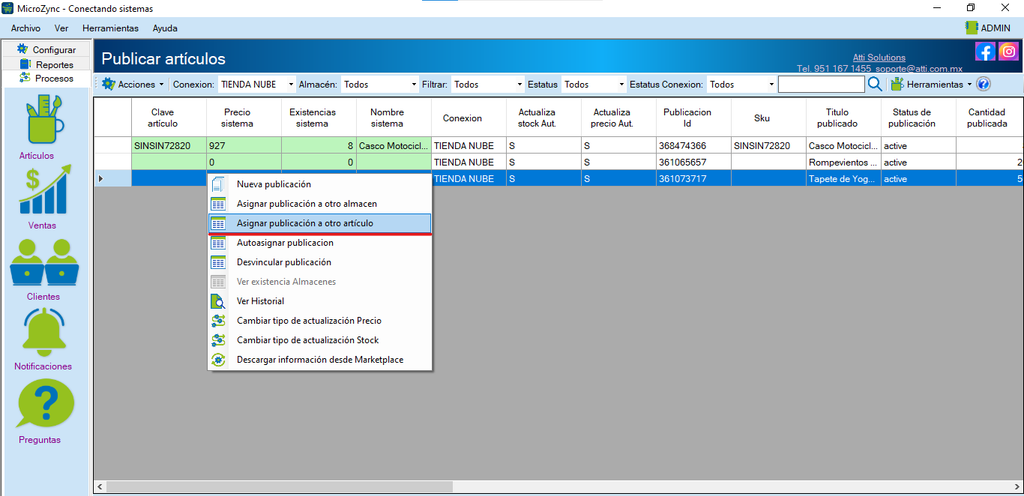Click the horizontal scrollbar thumb
The height and width of the screenshot is (496, 1024).
coord(279,487)
